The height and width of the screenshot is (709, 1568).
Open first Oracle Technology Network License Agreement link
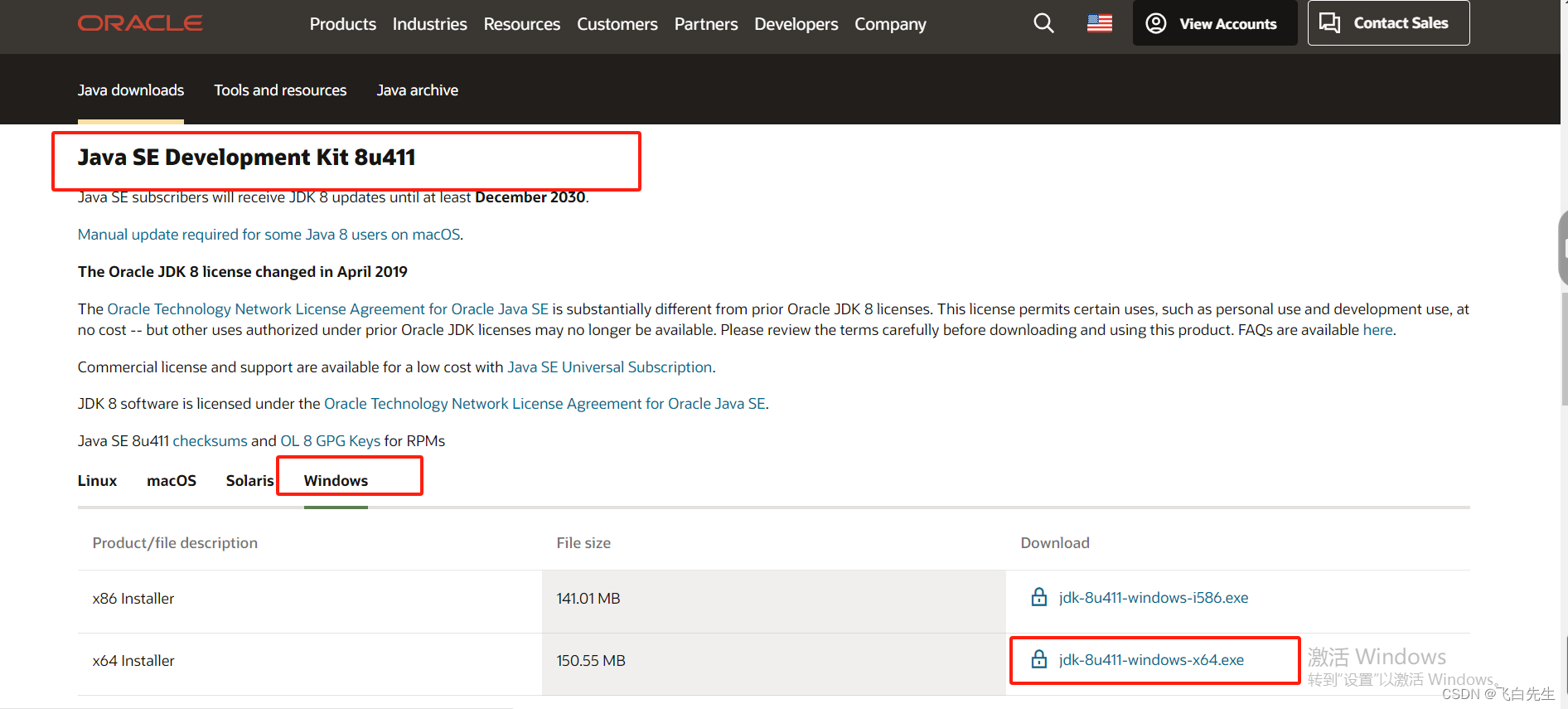click(328, 309)
